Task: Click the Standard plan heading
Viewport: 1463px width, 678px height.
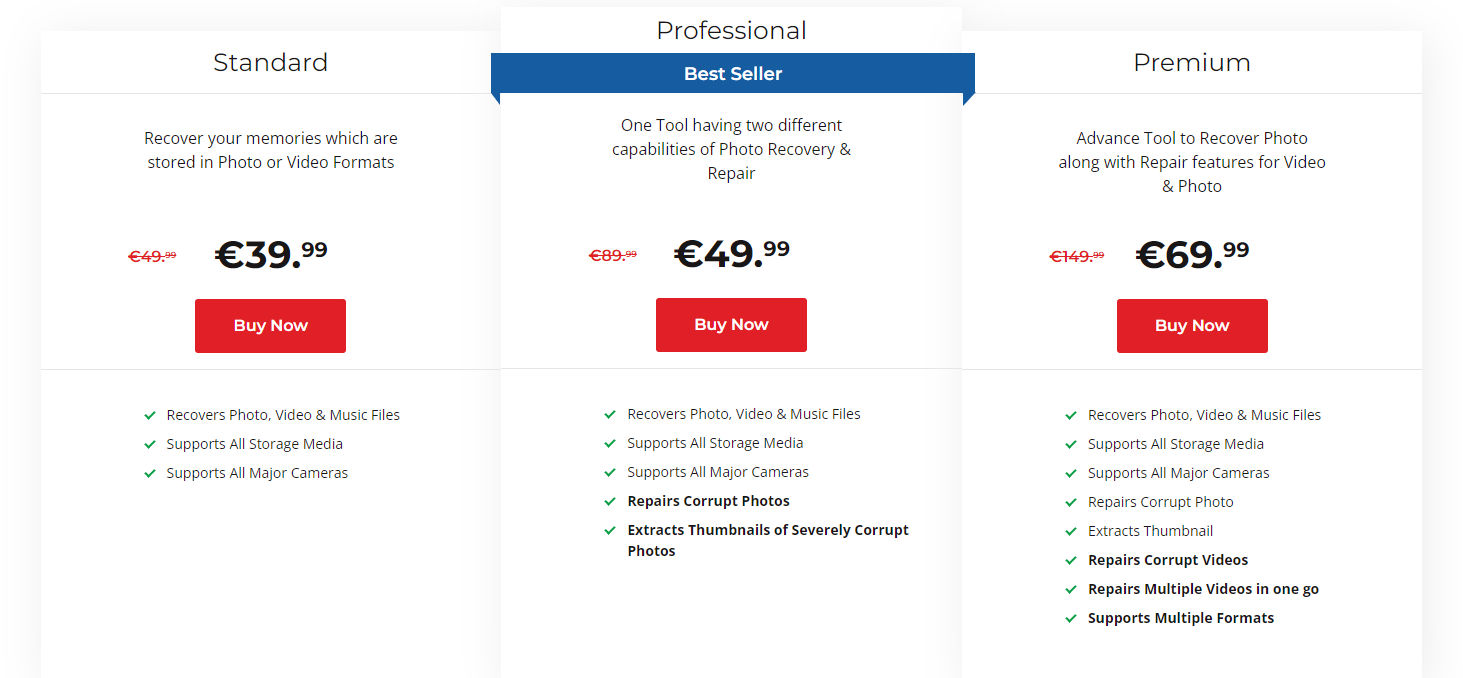Action: (x=270, y=62)
